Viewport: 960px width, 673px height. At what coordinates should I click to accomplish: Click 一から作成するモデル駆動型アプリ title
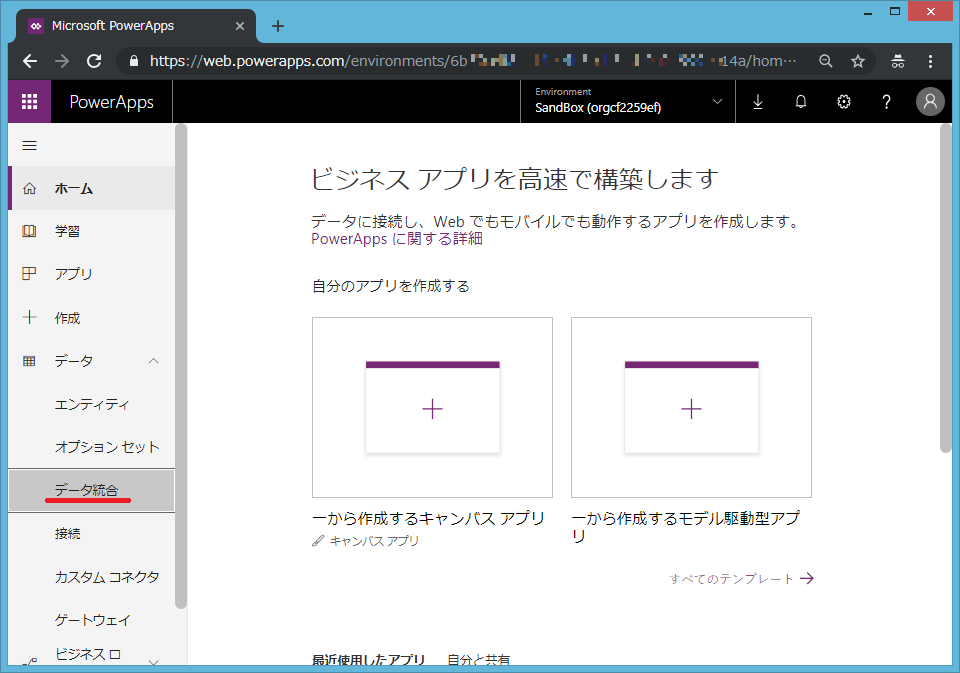pyautogui.click(x=686, y=527)
